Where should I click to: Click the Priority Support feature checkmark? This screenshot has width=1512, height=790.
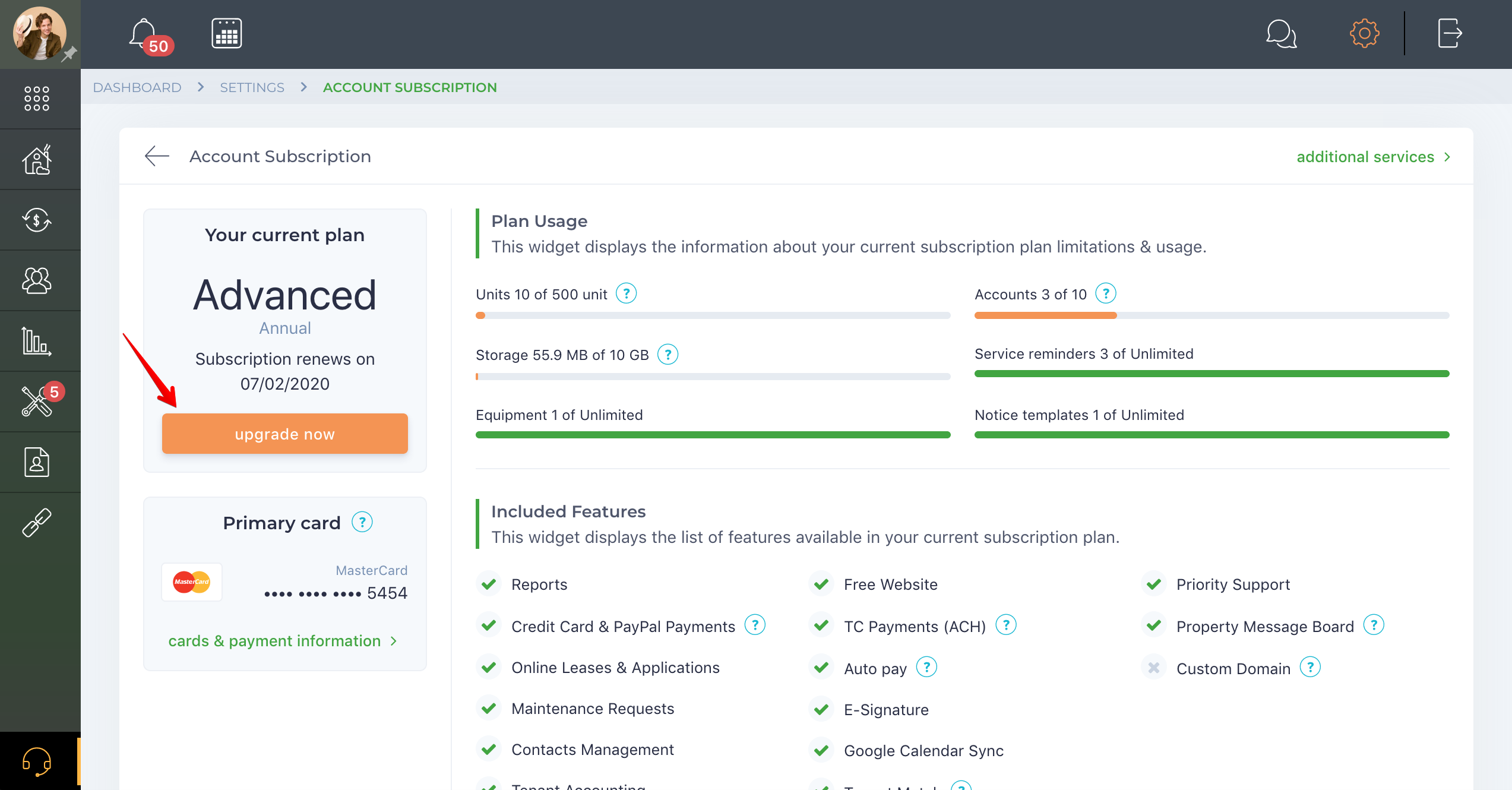tap(1154, 584)
